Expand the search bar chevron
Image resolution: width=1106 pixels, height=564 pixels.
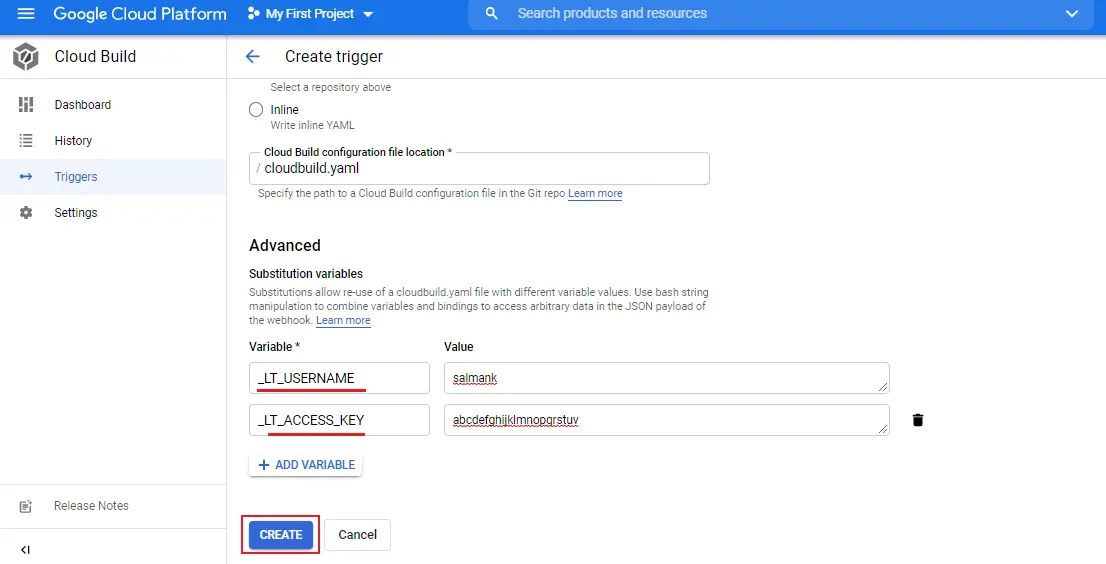click(1071, 13)
